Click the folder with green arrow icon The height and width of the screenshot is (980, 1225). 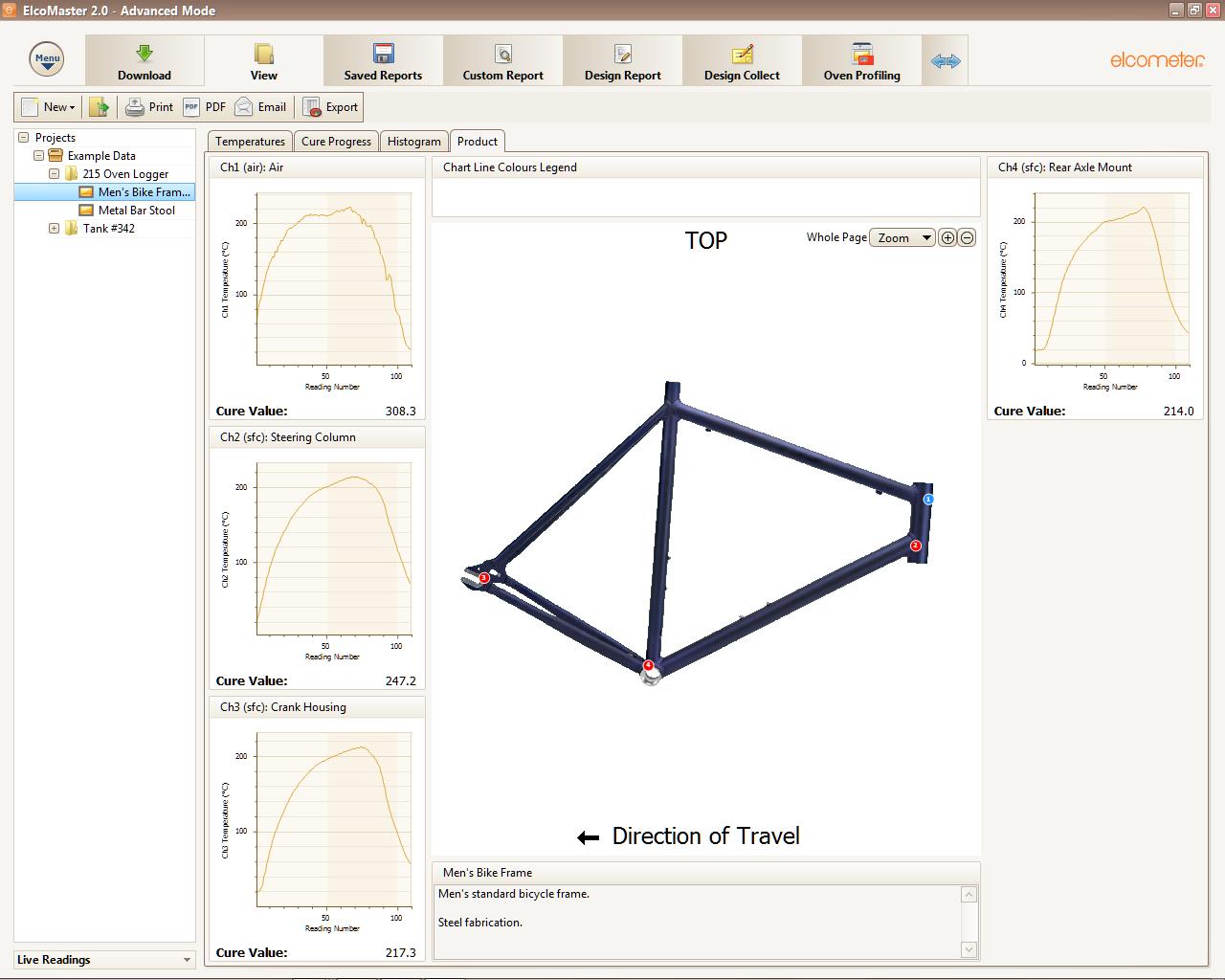[x=100, y=107]
